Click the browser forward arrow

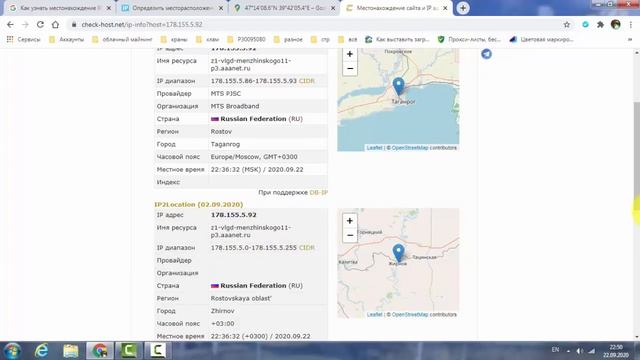tap(25, 24)
